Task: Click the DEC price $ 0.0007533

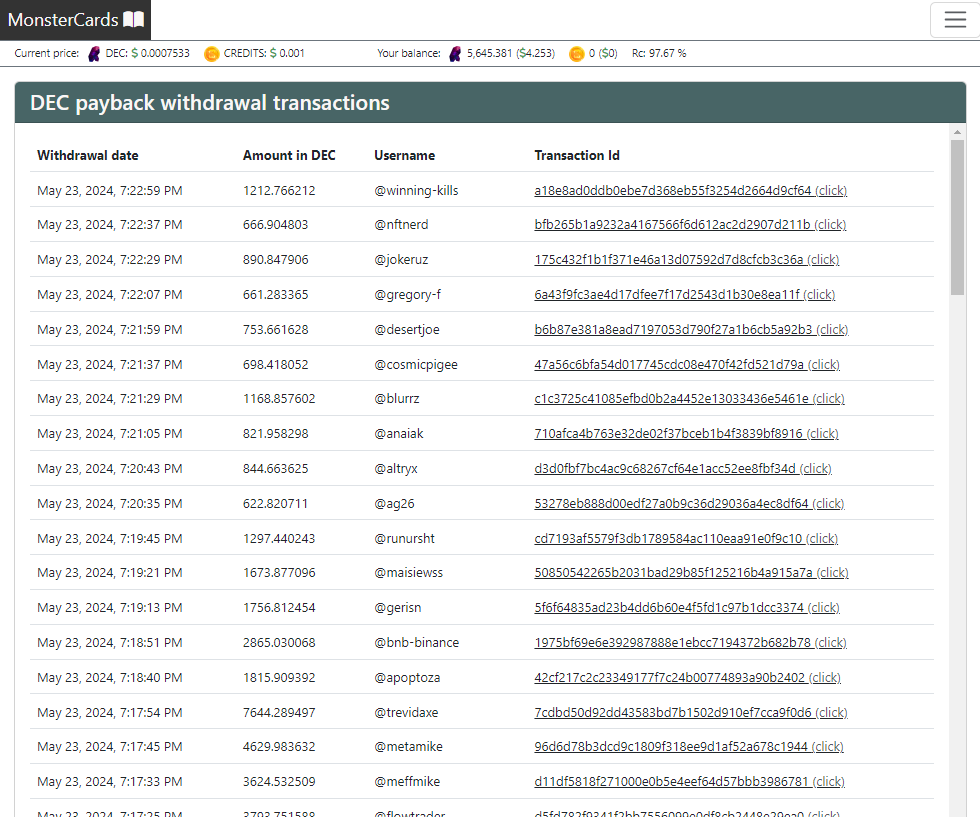Action: click(x=161, y=54)
